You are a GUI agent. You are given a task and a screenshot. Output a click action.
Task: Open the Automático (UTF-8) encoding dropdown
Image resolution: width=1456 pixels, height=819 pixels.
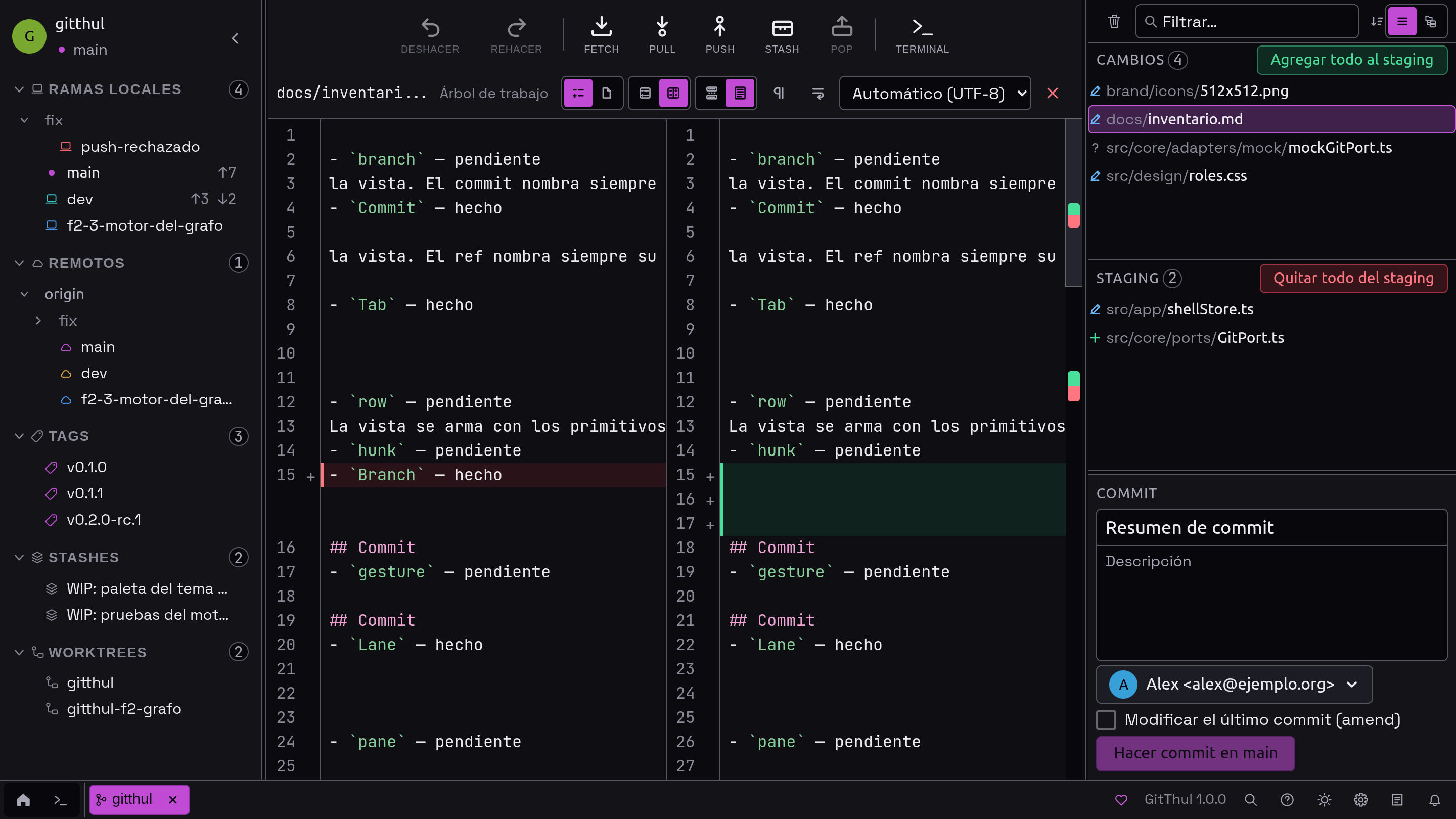pos(935,93)
